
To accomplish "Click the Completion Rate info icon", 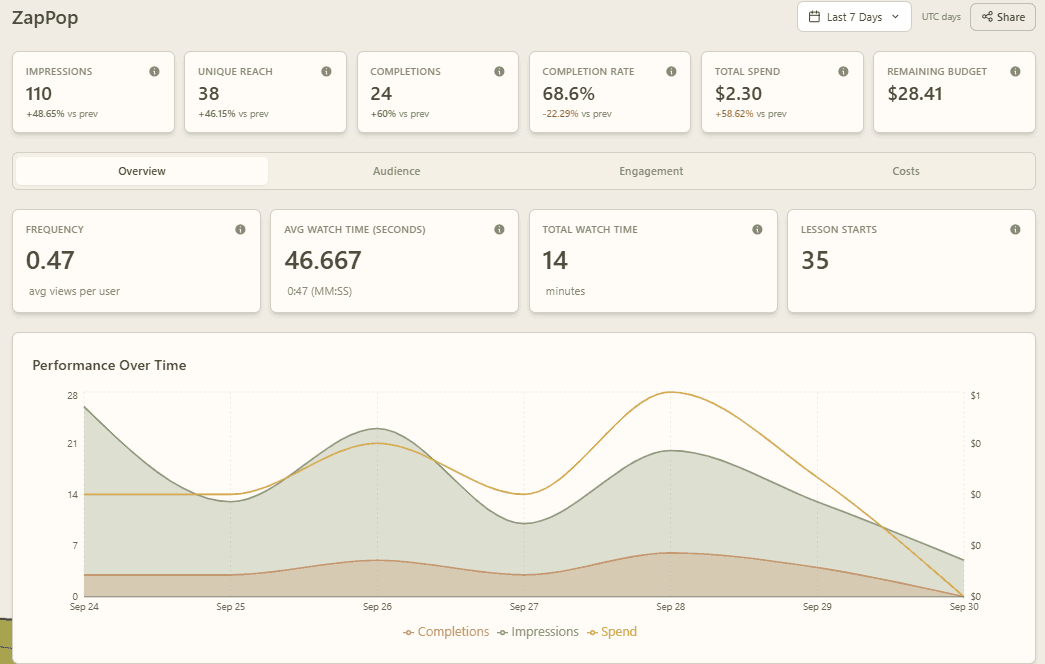I will 671,71.
